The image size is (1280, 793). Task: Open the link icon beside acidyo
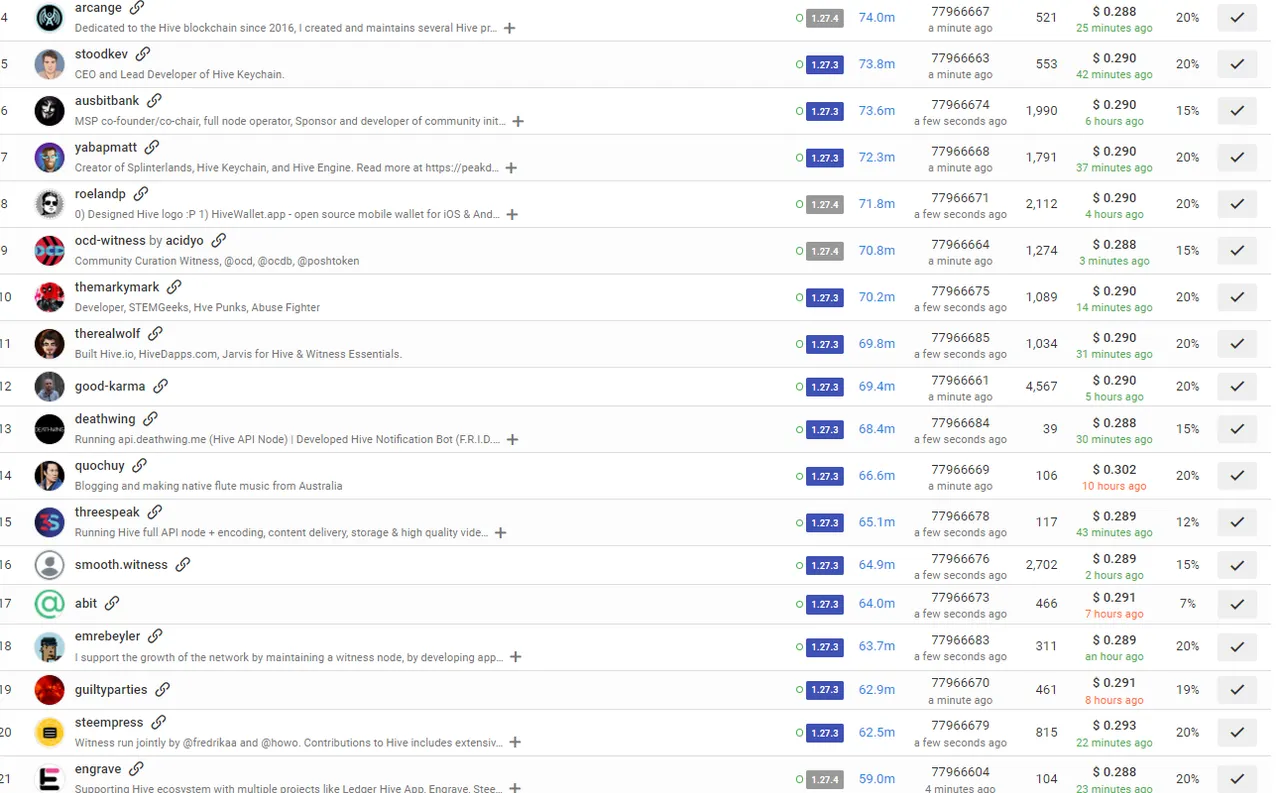tap(219, 240)
